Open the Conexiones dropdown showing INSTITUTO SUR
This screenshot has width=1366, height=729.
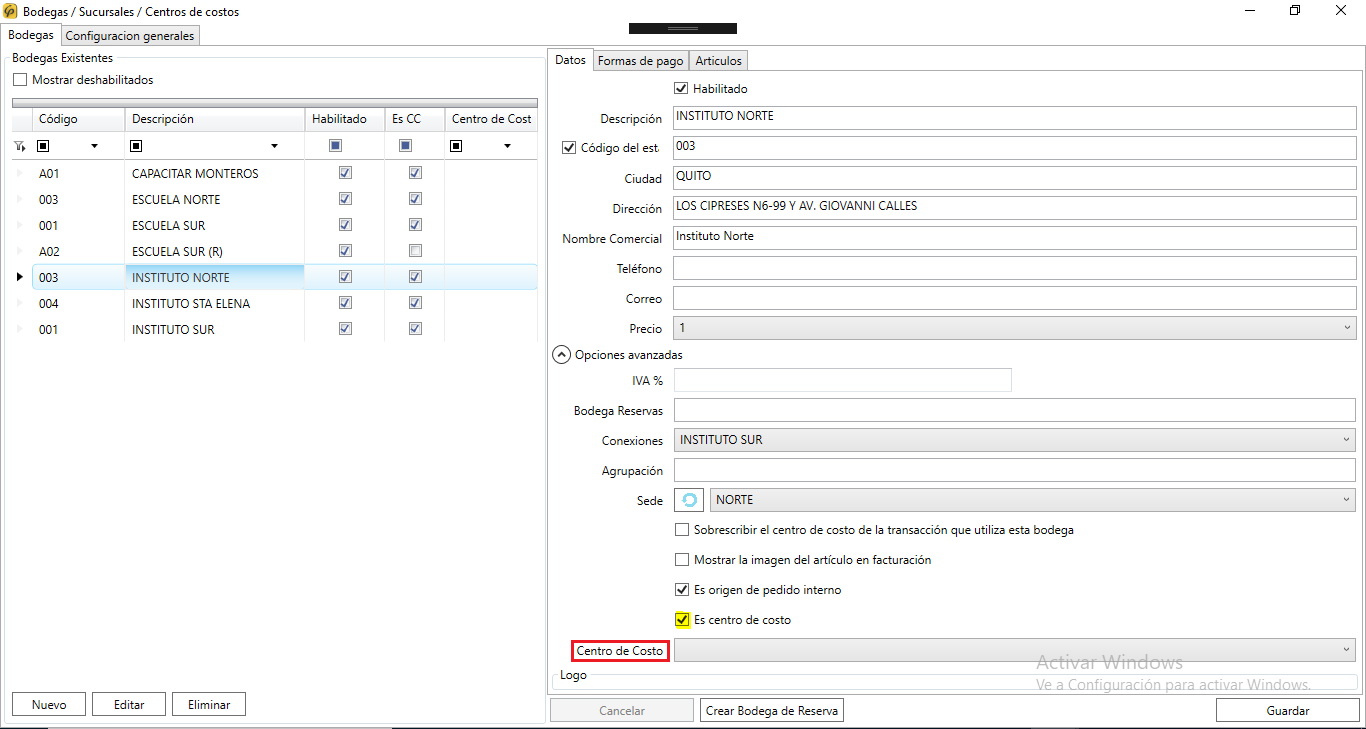[1015, 440]
